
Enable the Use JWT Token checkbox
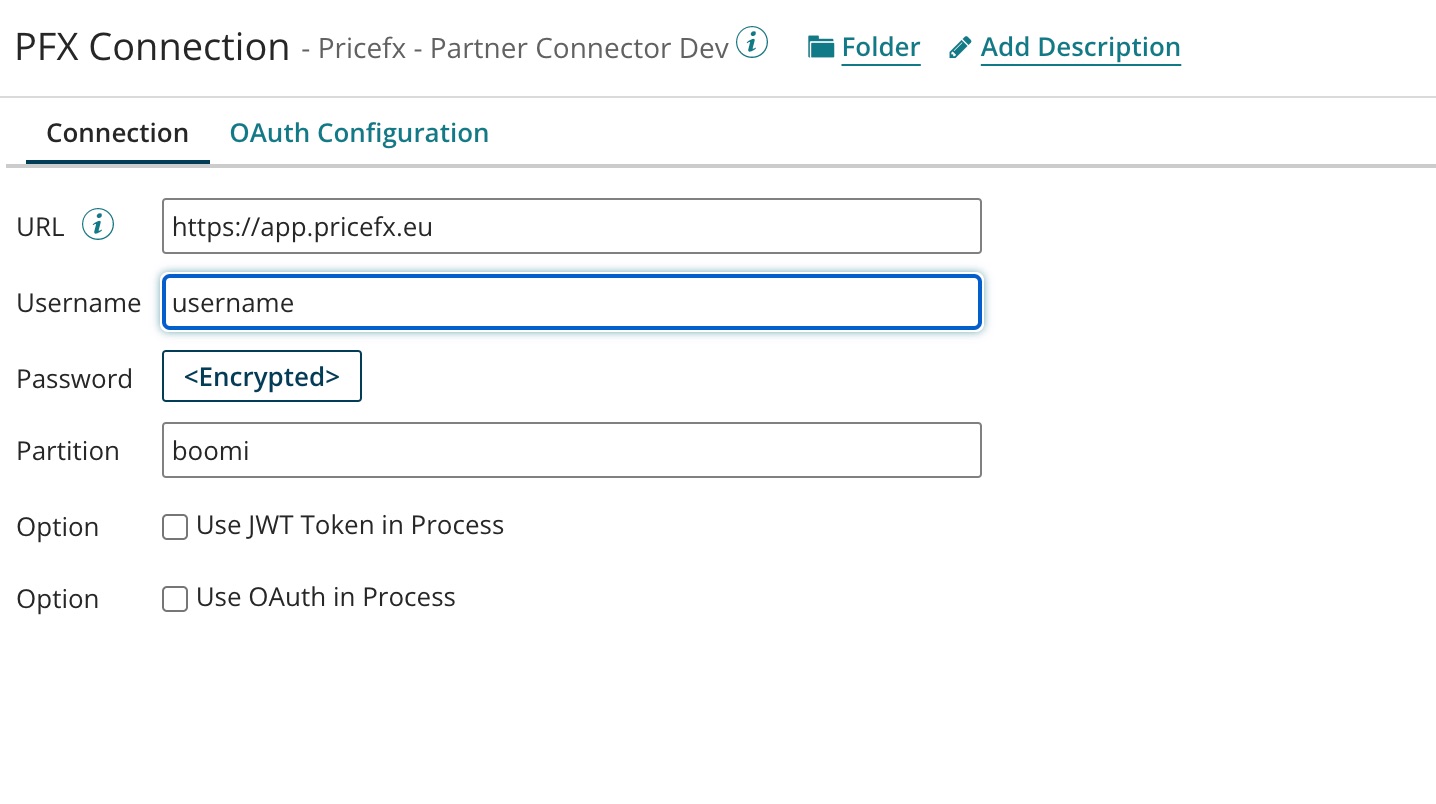tap(175, 527)
